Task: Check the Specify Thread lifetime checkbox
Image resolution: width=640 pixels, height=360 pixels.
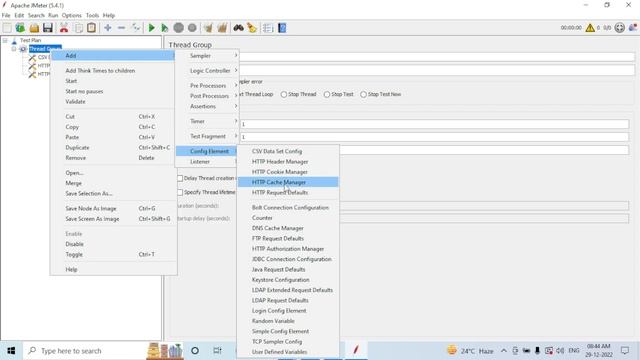Action: (180, 192)
